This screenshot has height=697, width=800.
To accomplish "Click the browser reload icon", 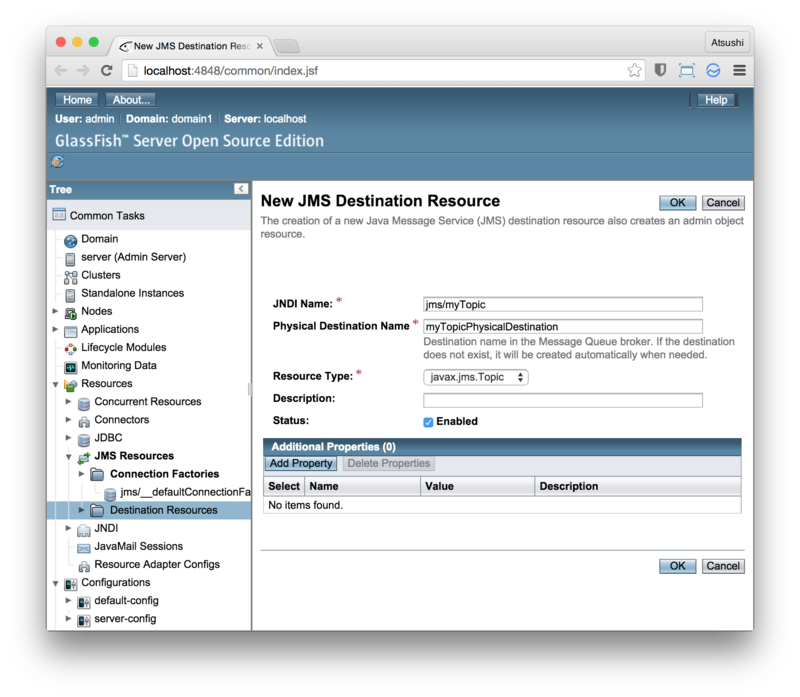I will (106, 71).
